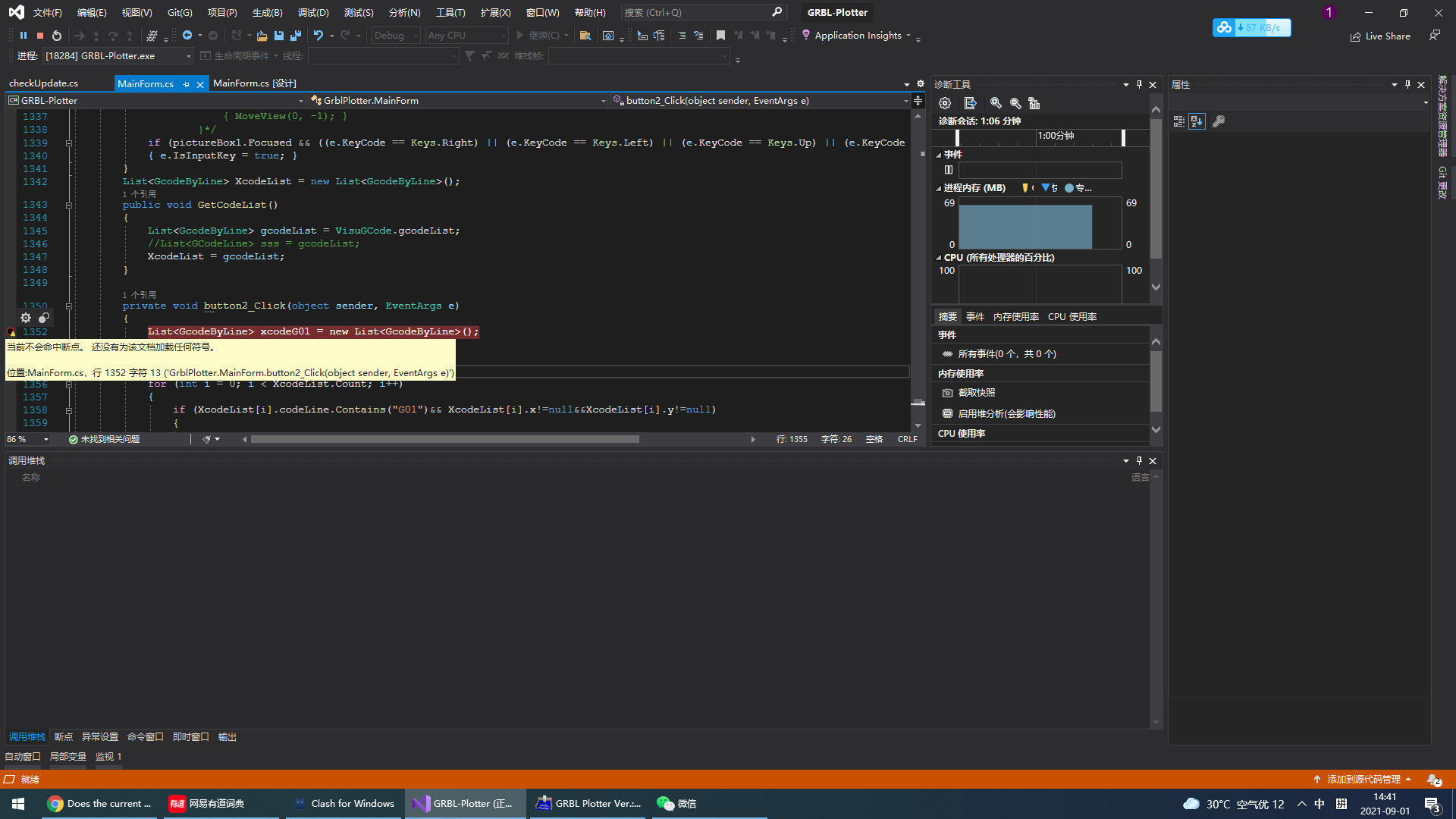Open the process GRBL-Plotter.exe dropdown
Viewport: 1456px width, 819px height.
[189, 56]
